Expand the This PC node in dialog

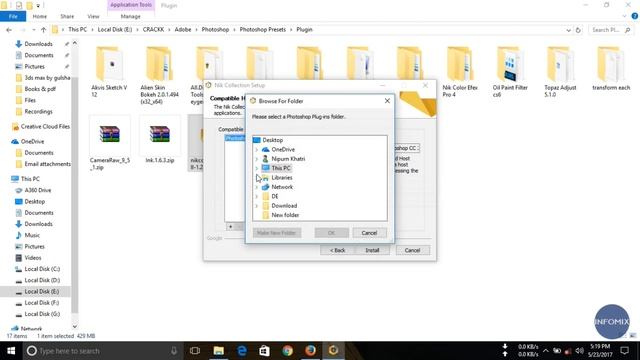tap(257, 168)
